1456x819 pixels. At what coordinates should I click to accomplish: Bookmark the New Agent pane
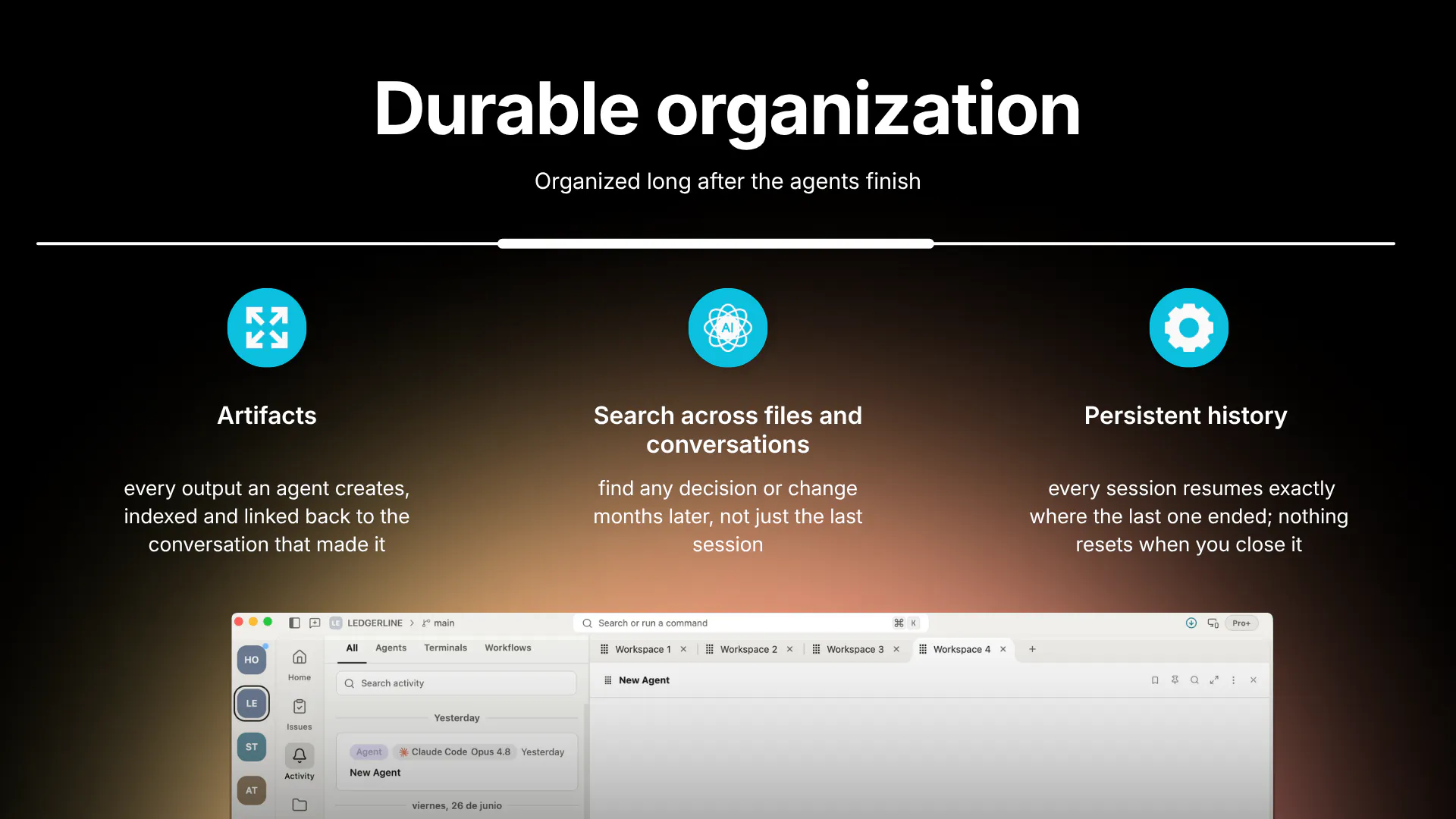pyautogui.click(x=1155, y=680)
